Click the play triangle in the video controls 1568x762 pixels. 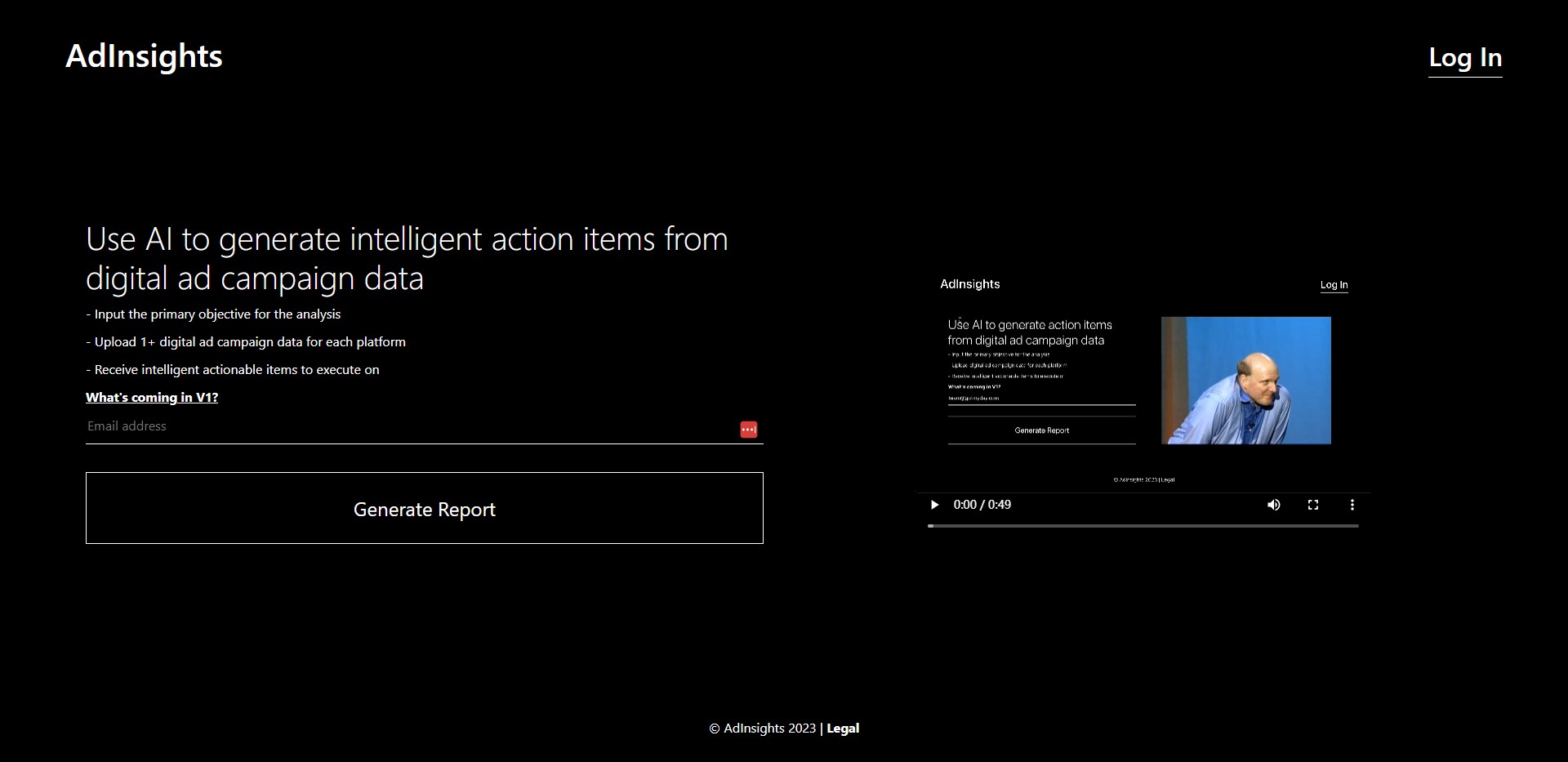click(934, 505)
